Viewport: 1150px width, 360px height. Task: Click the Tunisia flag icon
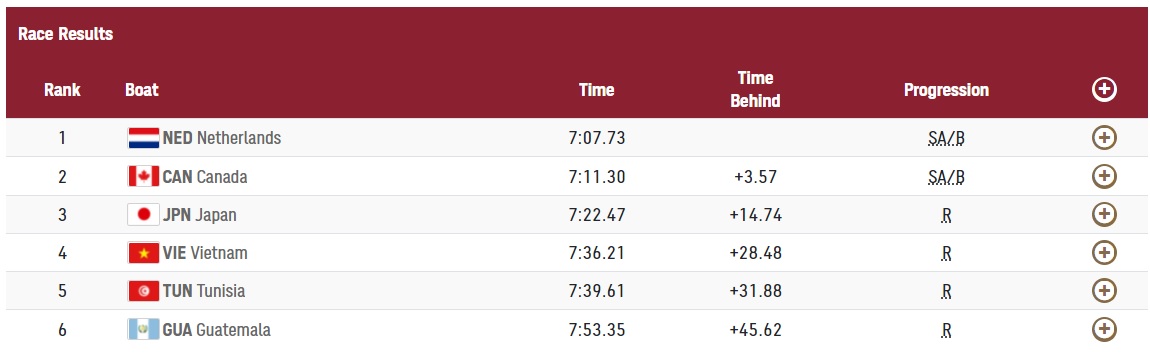pyautogui.click(x=143, y=291)
